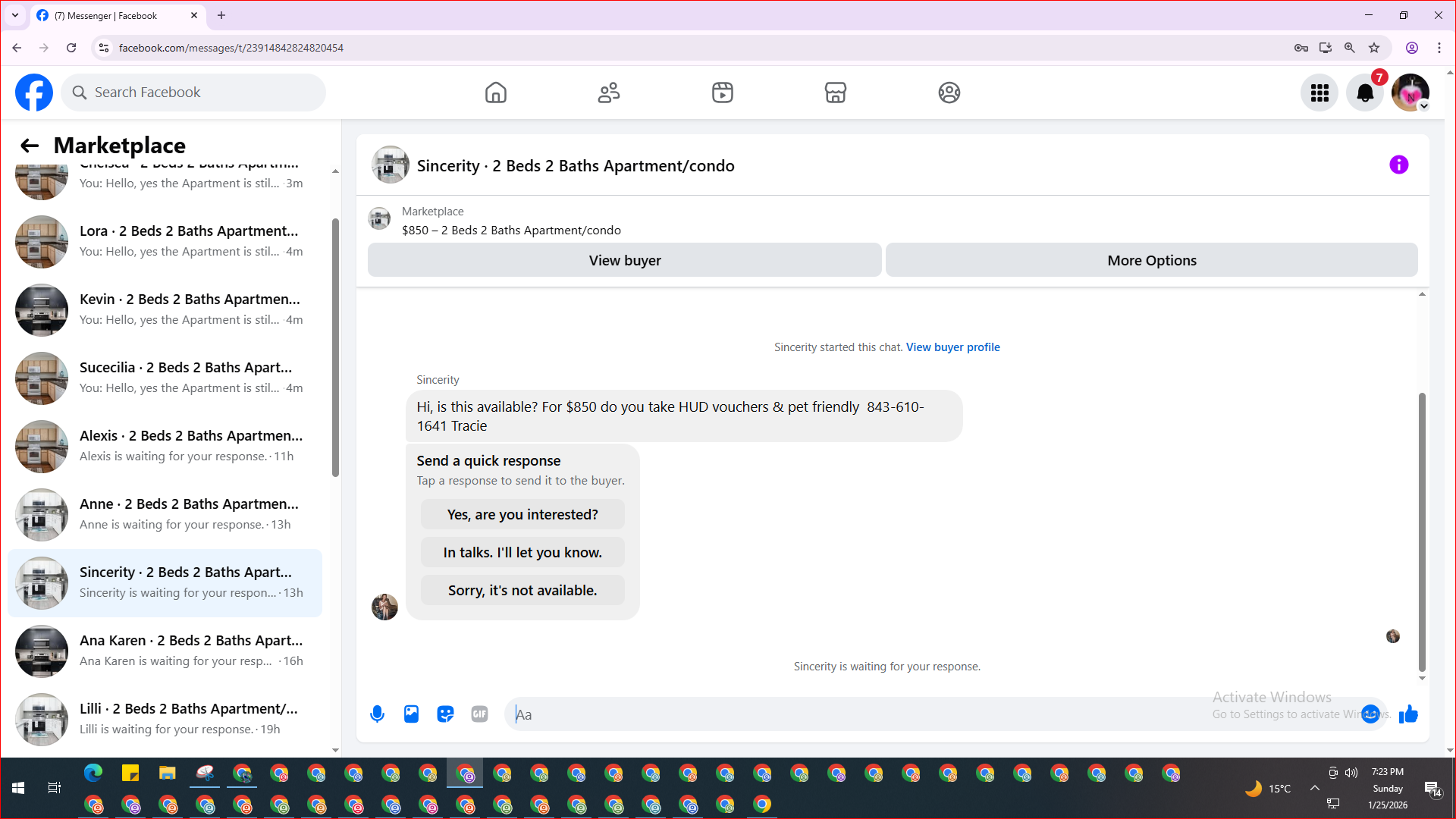Viewport: 1456px width, 819px height.
Task: Send a voice clip with microphone icon
Action: [377, 714]
